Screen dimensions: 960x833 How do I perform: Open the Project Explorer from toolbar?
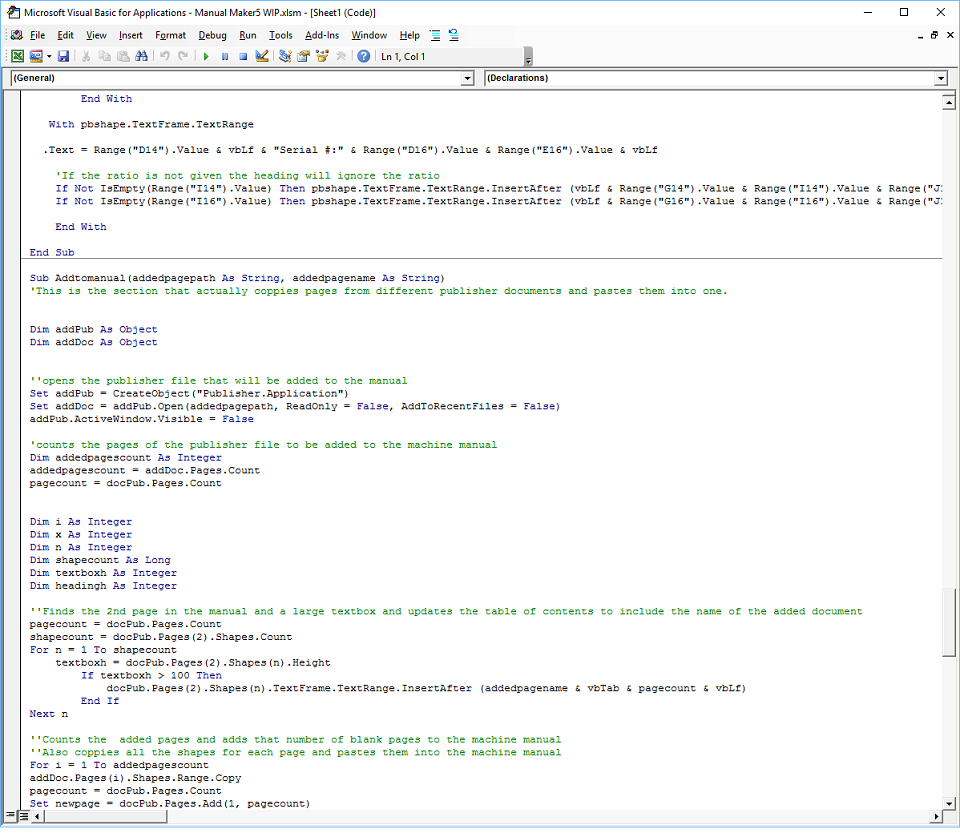click(285, 57)
